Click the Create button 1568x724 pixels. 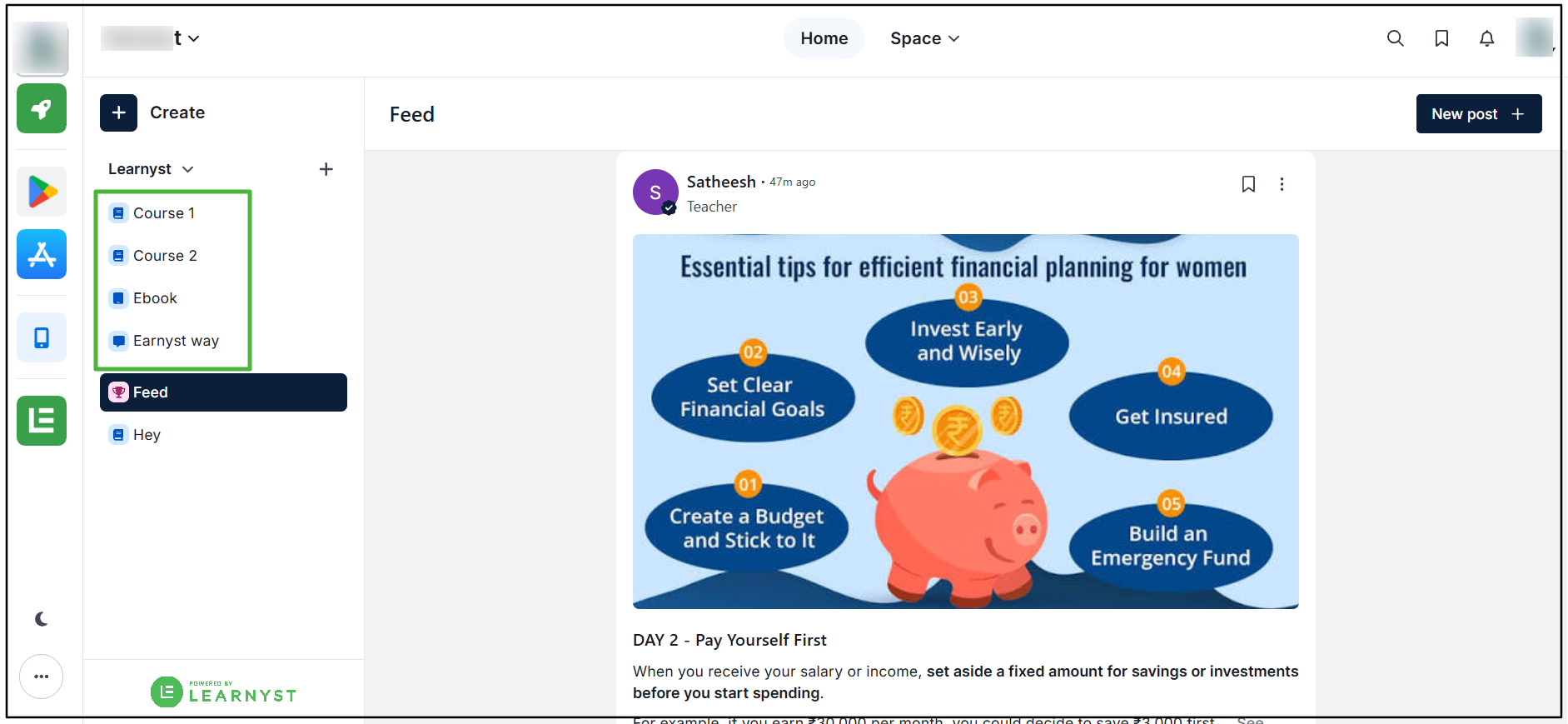(153, 112)
